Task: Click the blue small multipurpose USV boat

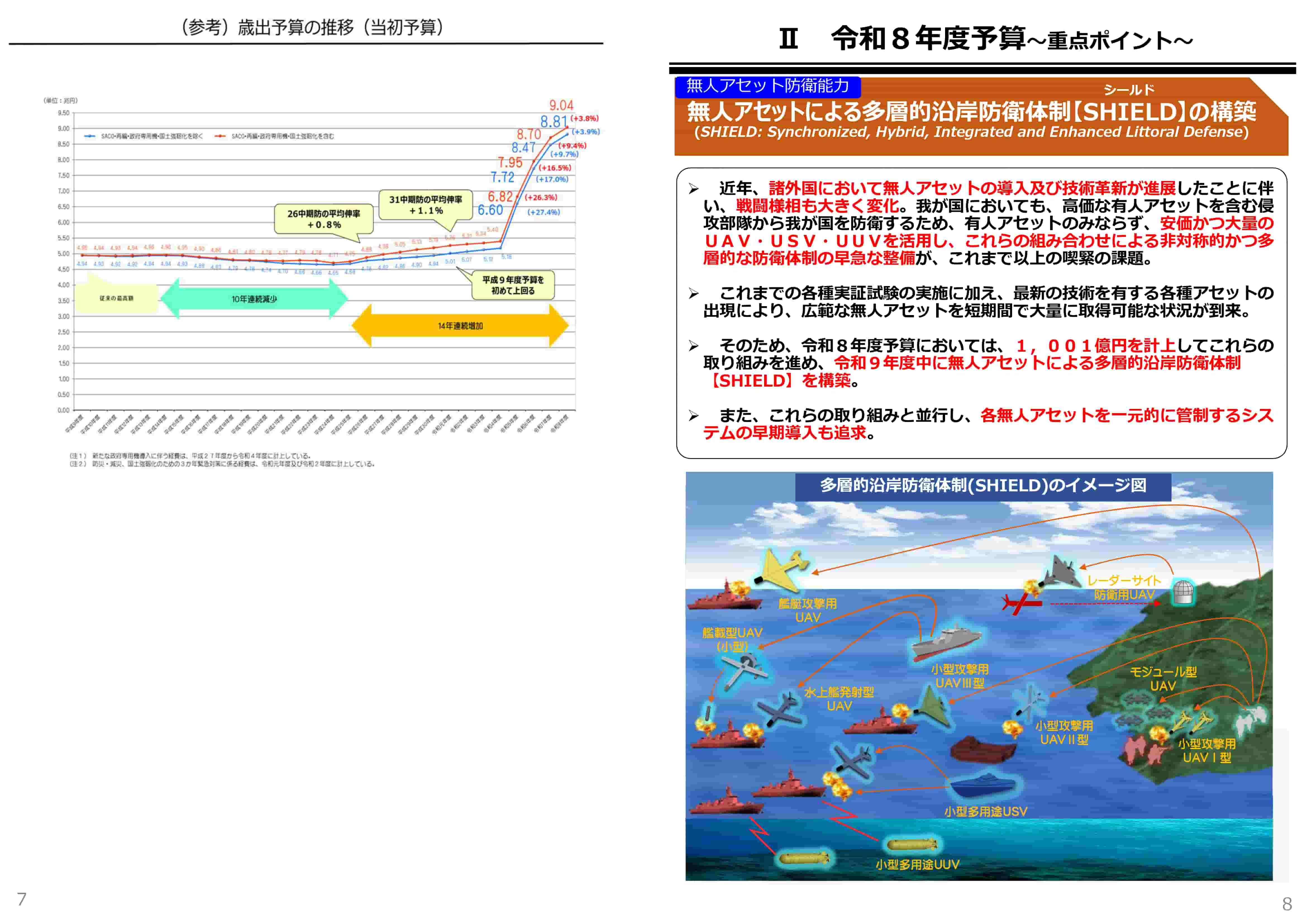Action: (x=983, y=787)
